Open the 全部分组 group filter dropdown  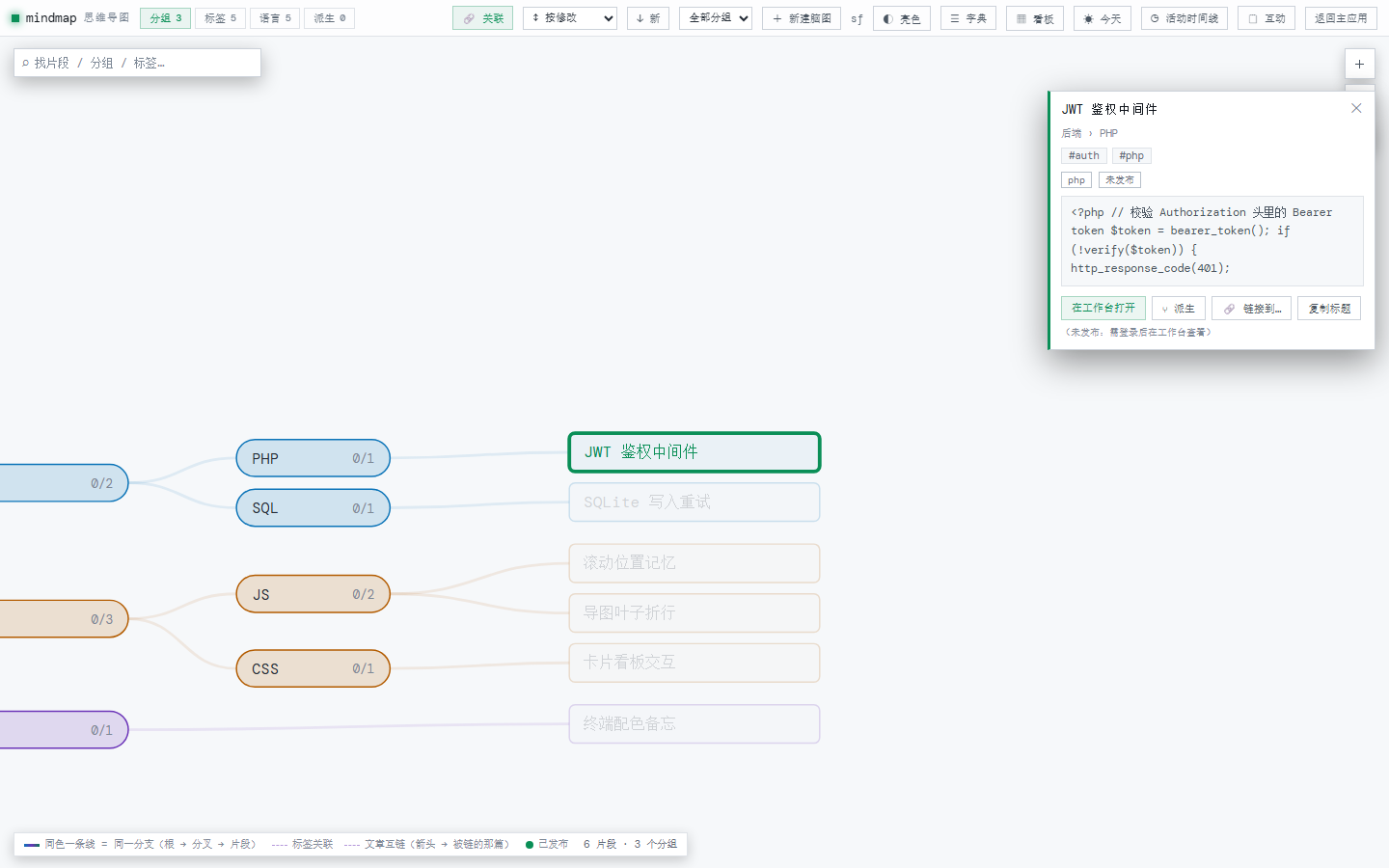[716, 18]
